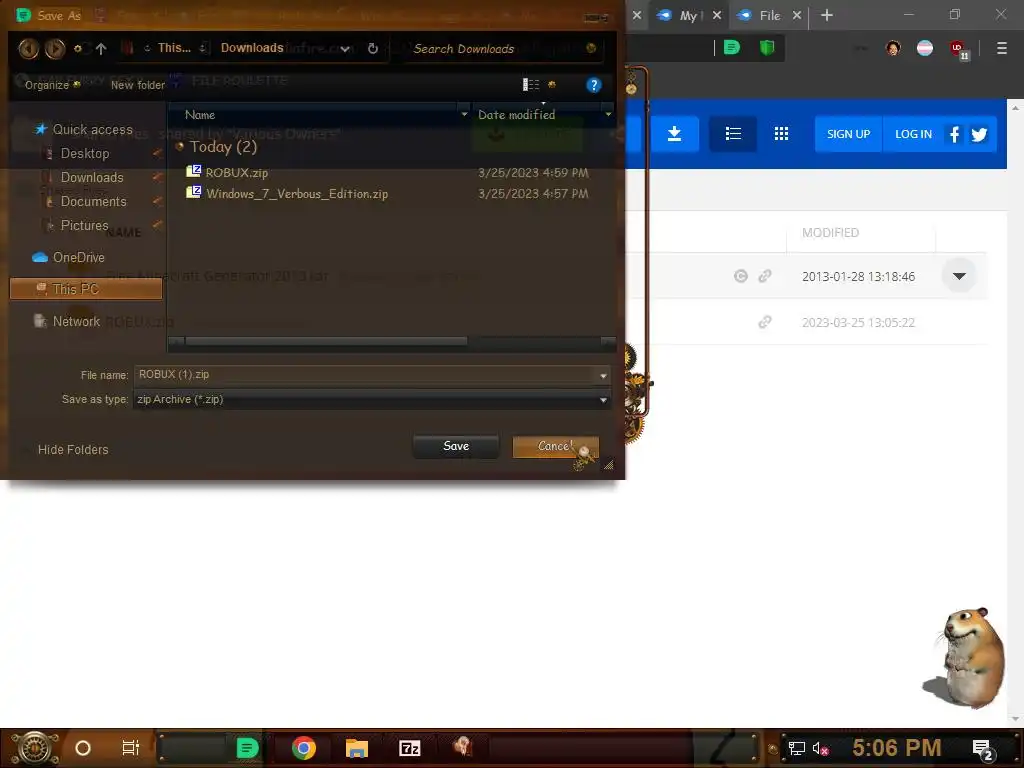Open Task View on the taskbar
1024x768 pixels.
click(131, 748)
